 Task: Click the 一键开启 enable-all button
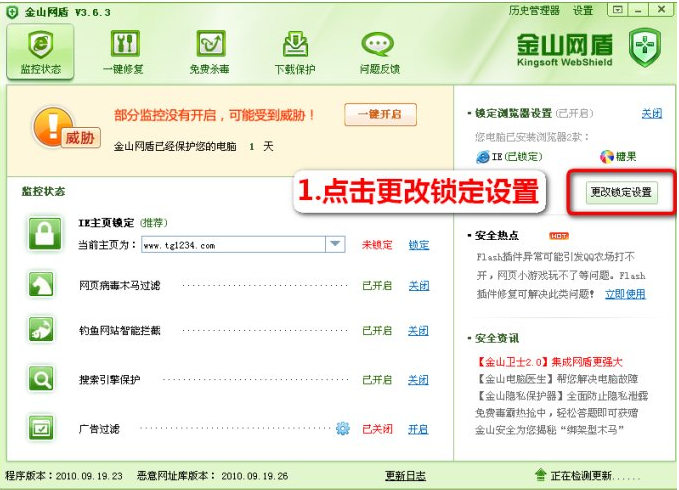[x=381, y=115]
